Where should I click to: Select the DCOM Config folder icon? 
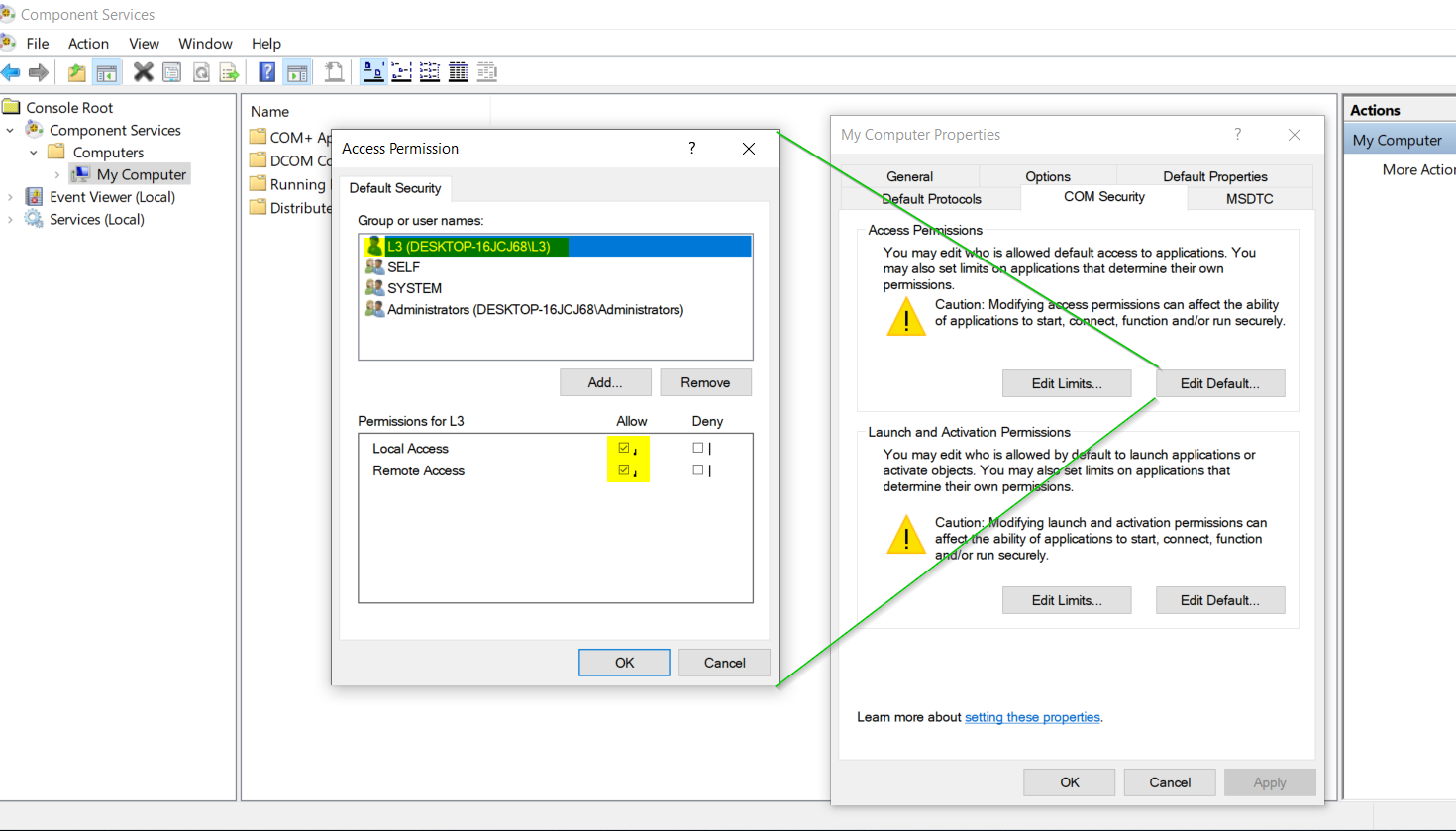[x=259, y=160]
